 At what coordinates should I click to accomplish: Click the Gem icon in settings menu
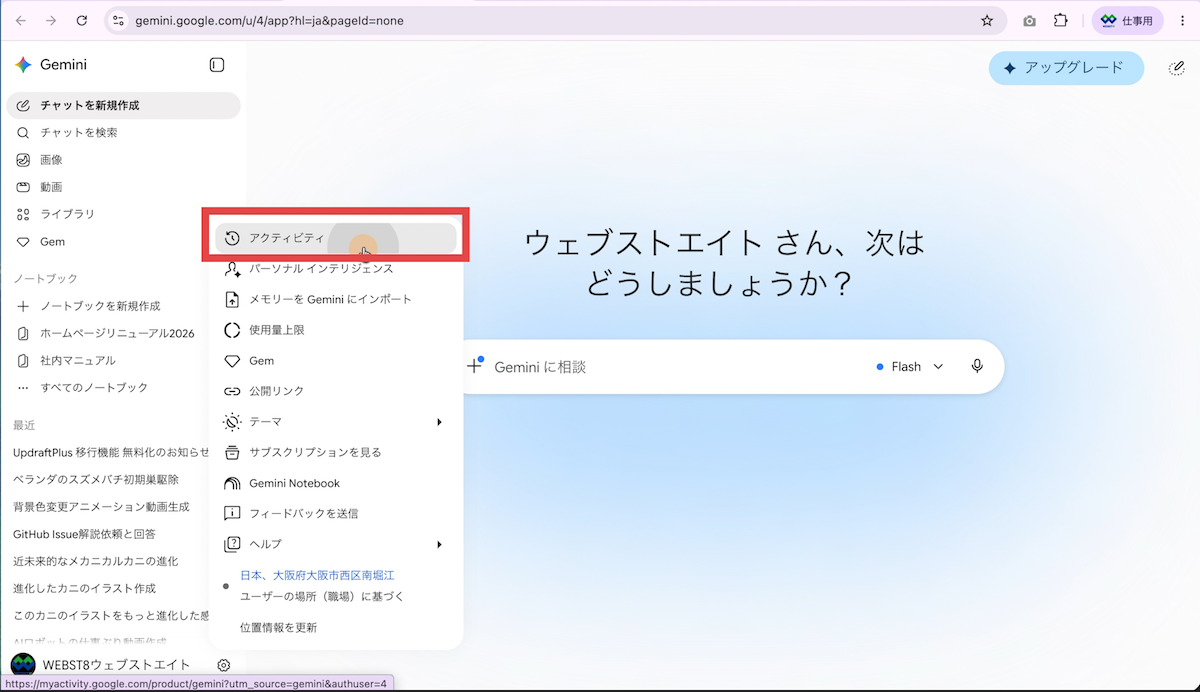232,361
